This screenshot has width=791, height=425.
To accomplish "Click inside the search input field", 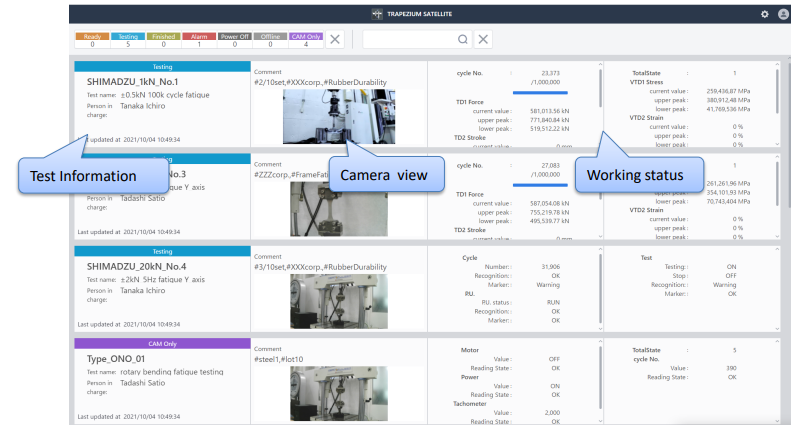I will point(410,39).
